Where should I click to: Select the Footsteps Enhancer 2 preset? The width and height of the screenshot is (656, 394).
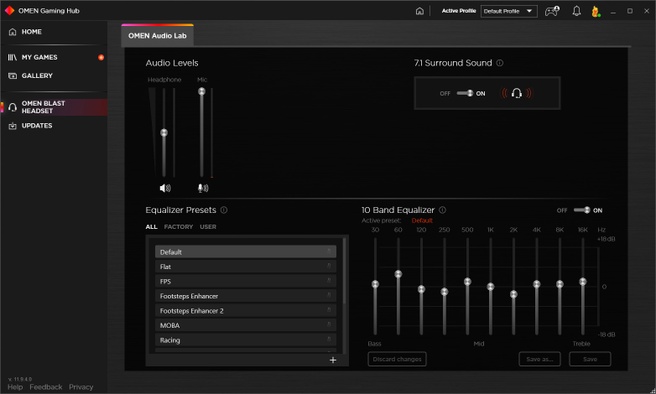[x=246, y=310]
